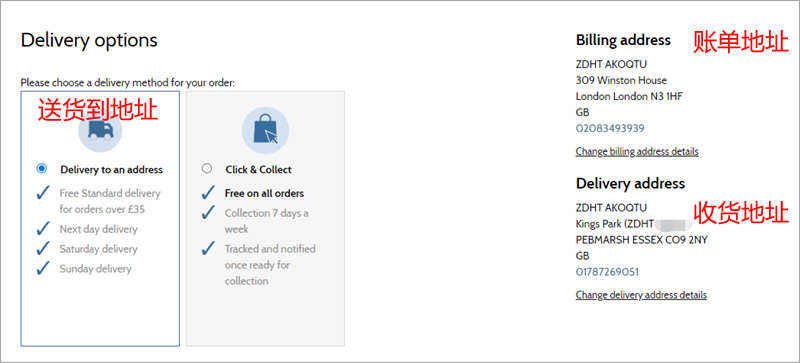Click the Delivery to an address label

coord(111,170)
